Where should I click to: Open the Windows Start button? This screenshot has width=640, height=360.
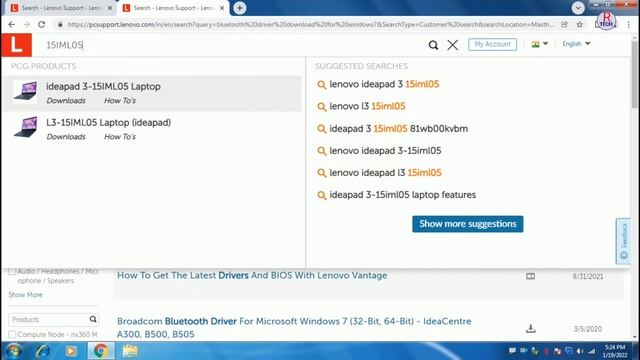click(x=13, y=351)
